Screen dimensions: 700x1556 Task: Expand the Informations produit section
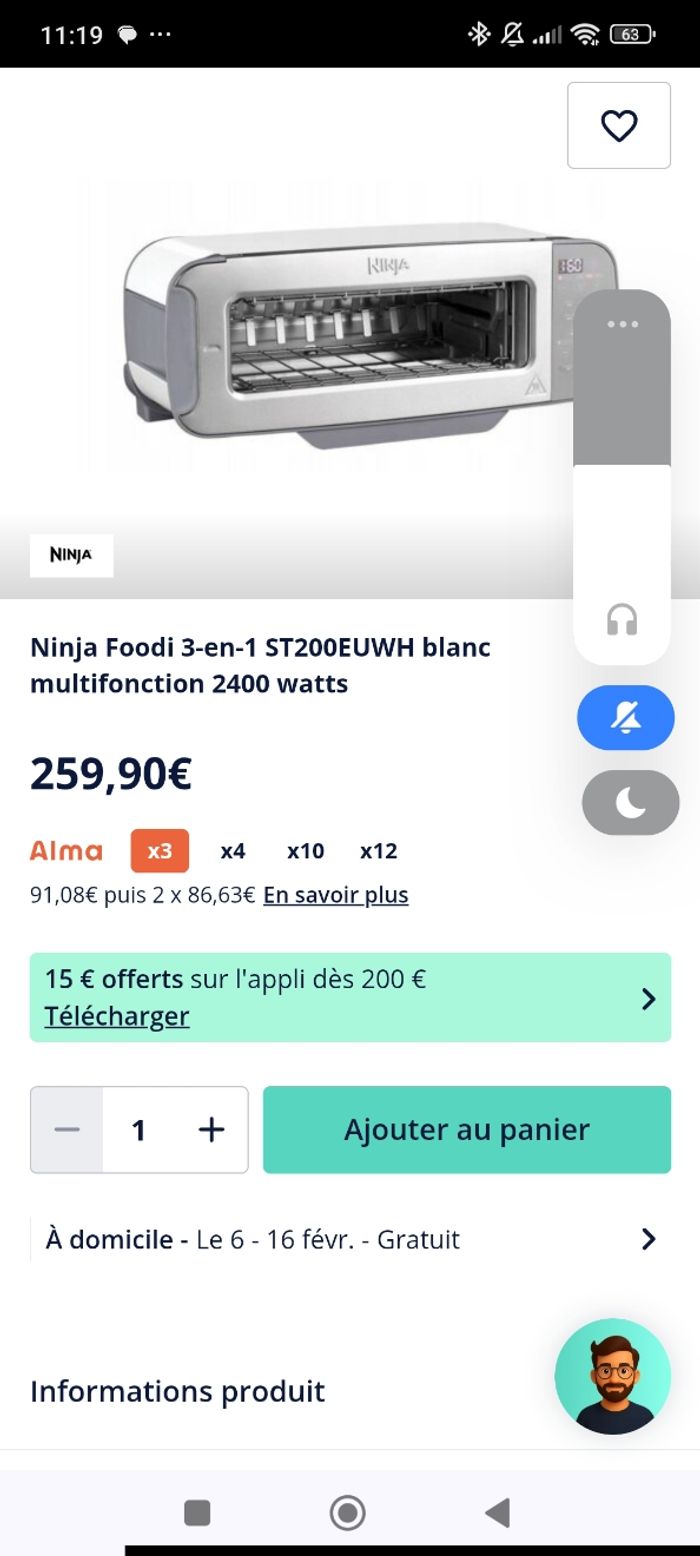[x=177, y=1391]
